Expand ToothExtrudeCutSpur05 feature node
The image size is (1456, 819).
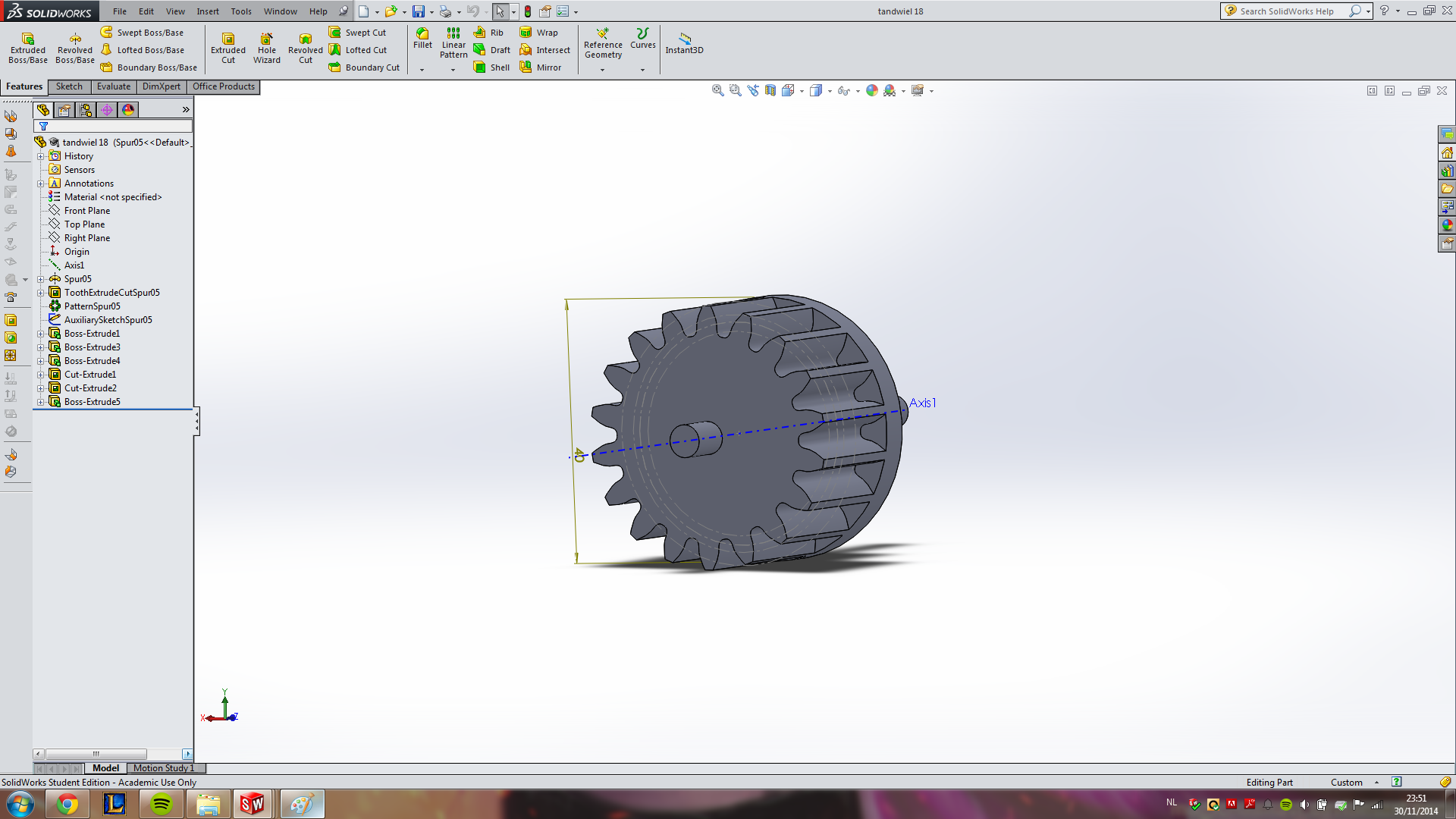click(41, 293)
